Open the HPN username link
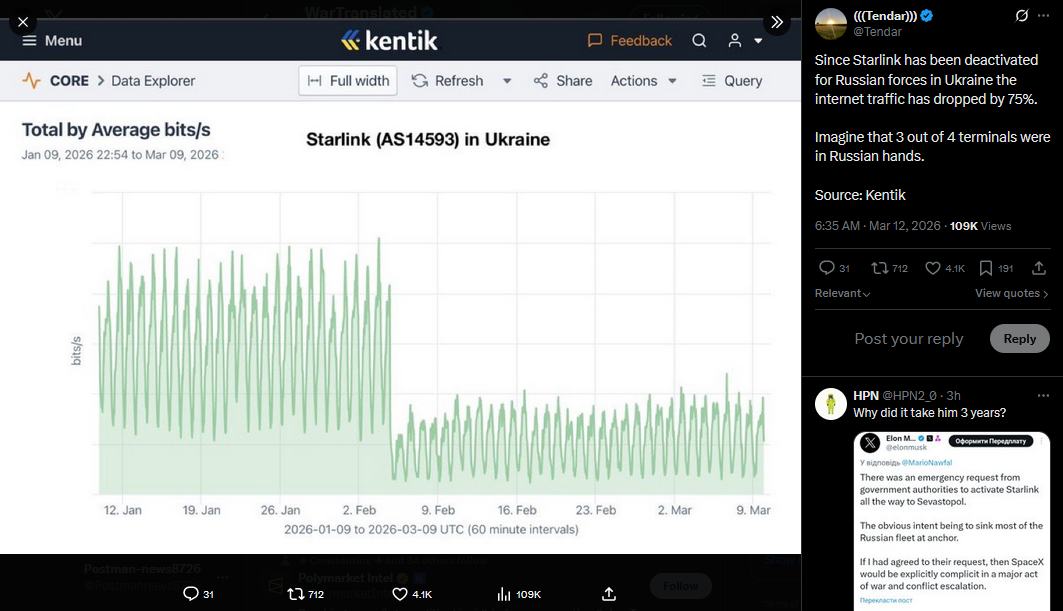 point(866,395)
